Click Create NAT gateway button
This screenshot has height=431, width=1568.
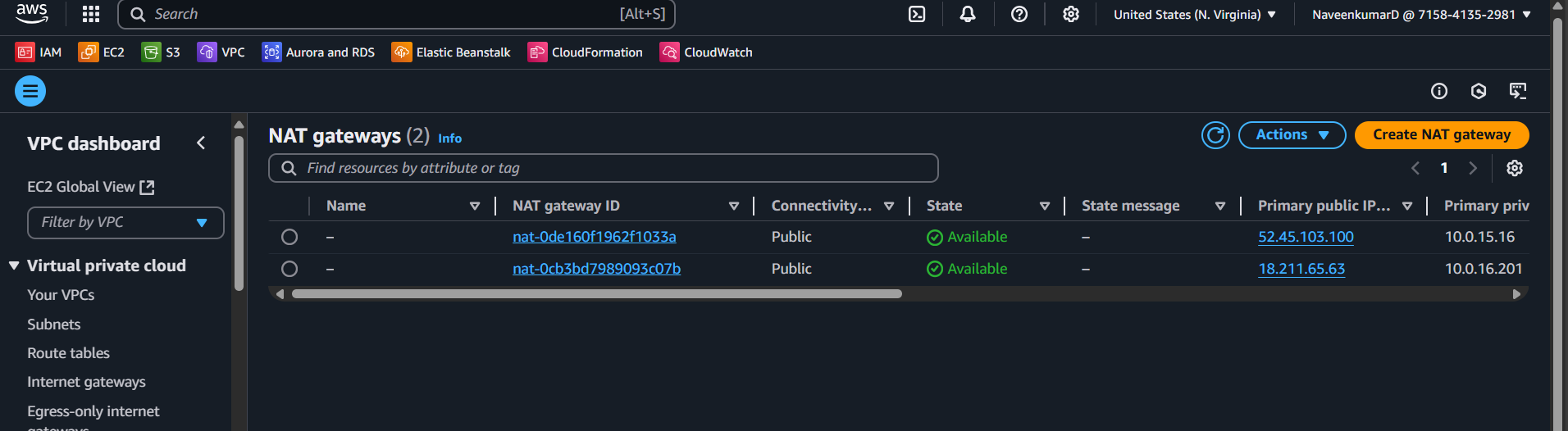click(x=1442, y=135)
